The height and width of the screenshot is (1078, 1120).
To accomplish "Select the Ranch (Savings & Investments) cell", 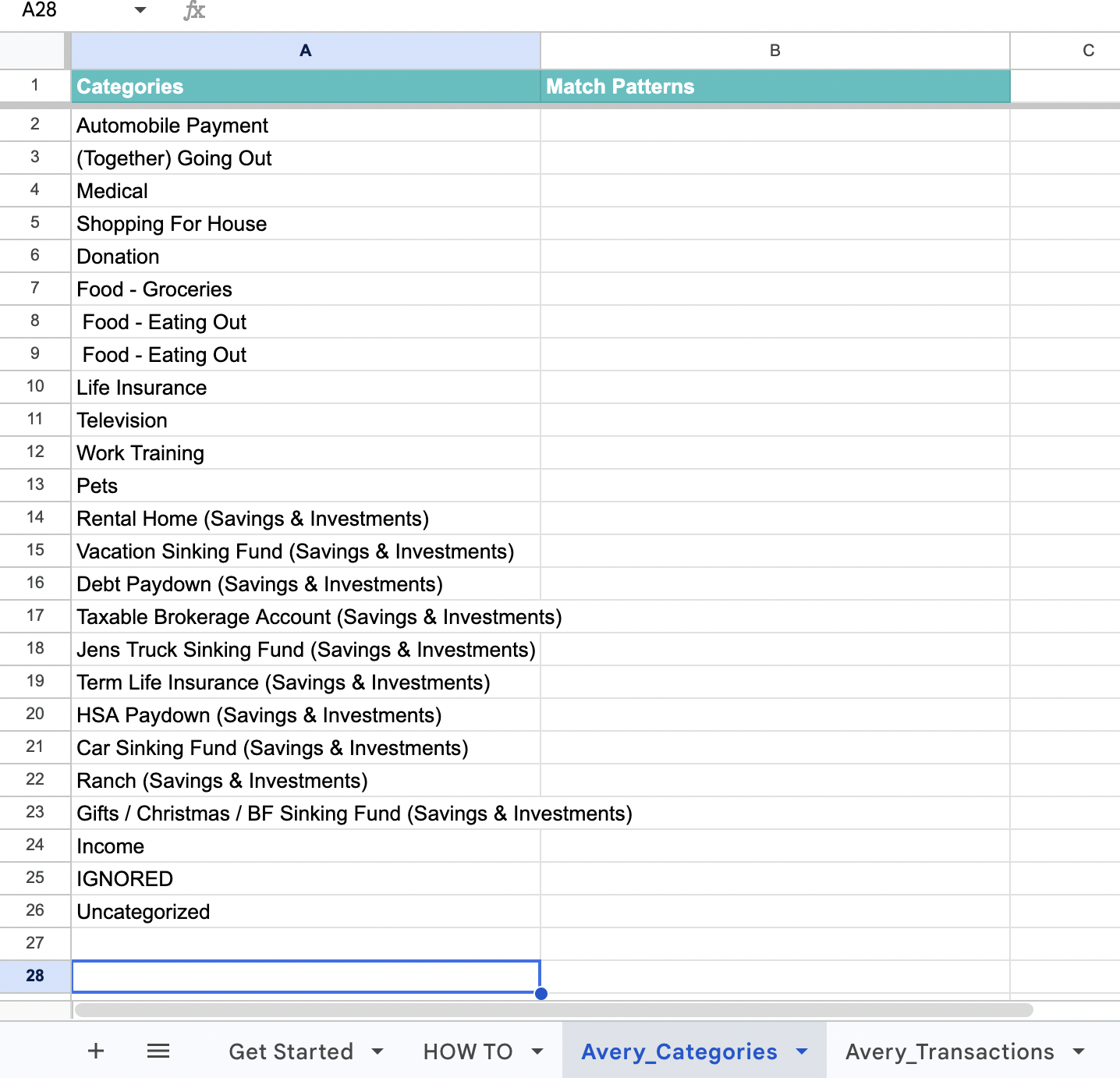I will (x=306, y=780).
